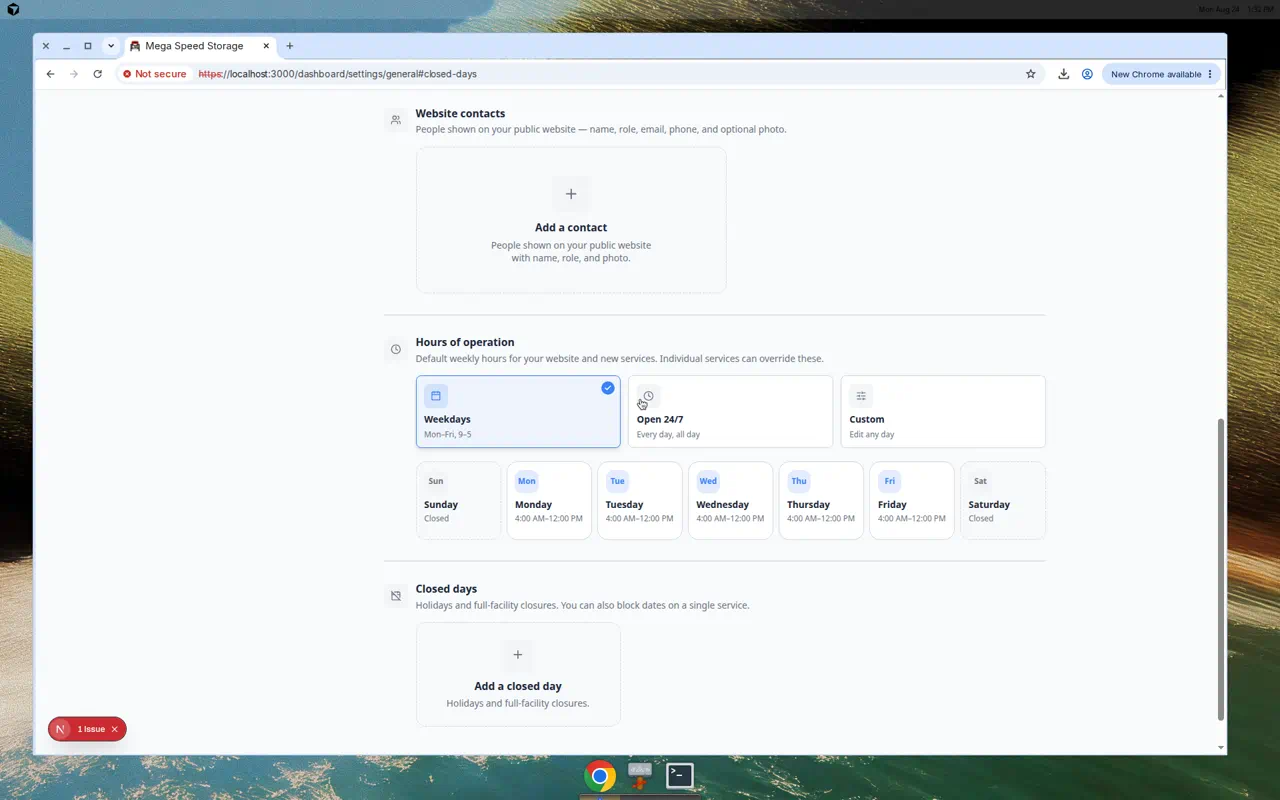
Task: Open Chrome downloads icon
Action: click(1064, 74)
